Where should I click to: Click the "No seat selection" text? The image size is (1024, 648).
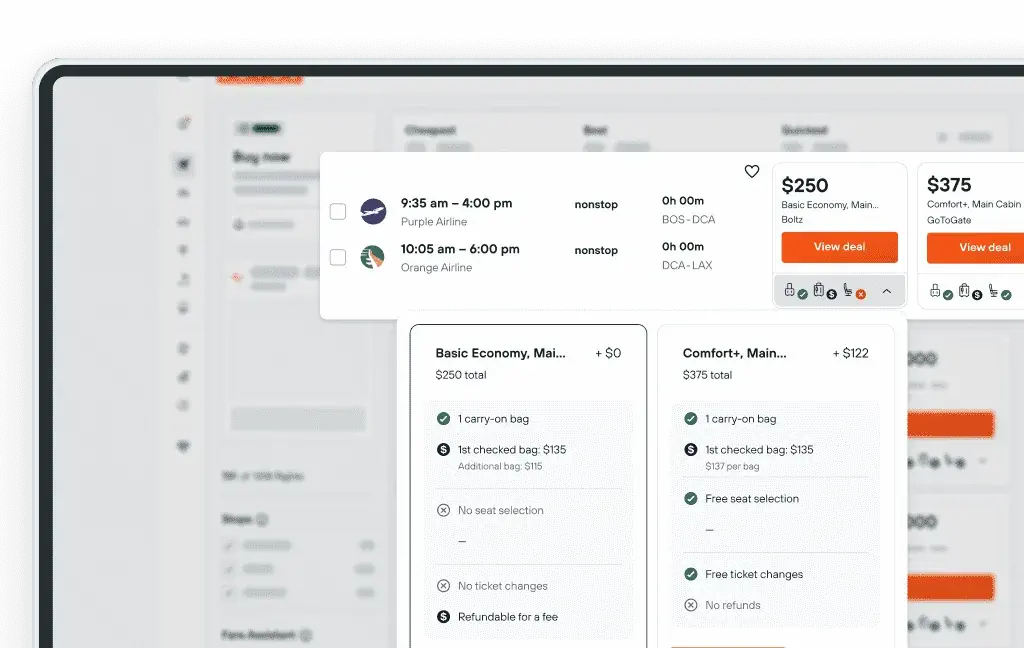pyautogui.click(x=500, y=510)
